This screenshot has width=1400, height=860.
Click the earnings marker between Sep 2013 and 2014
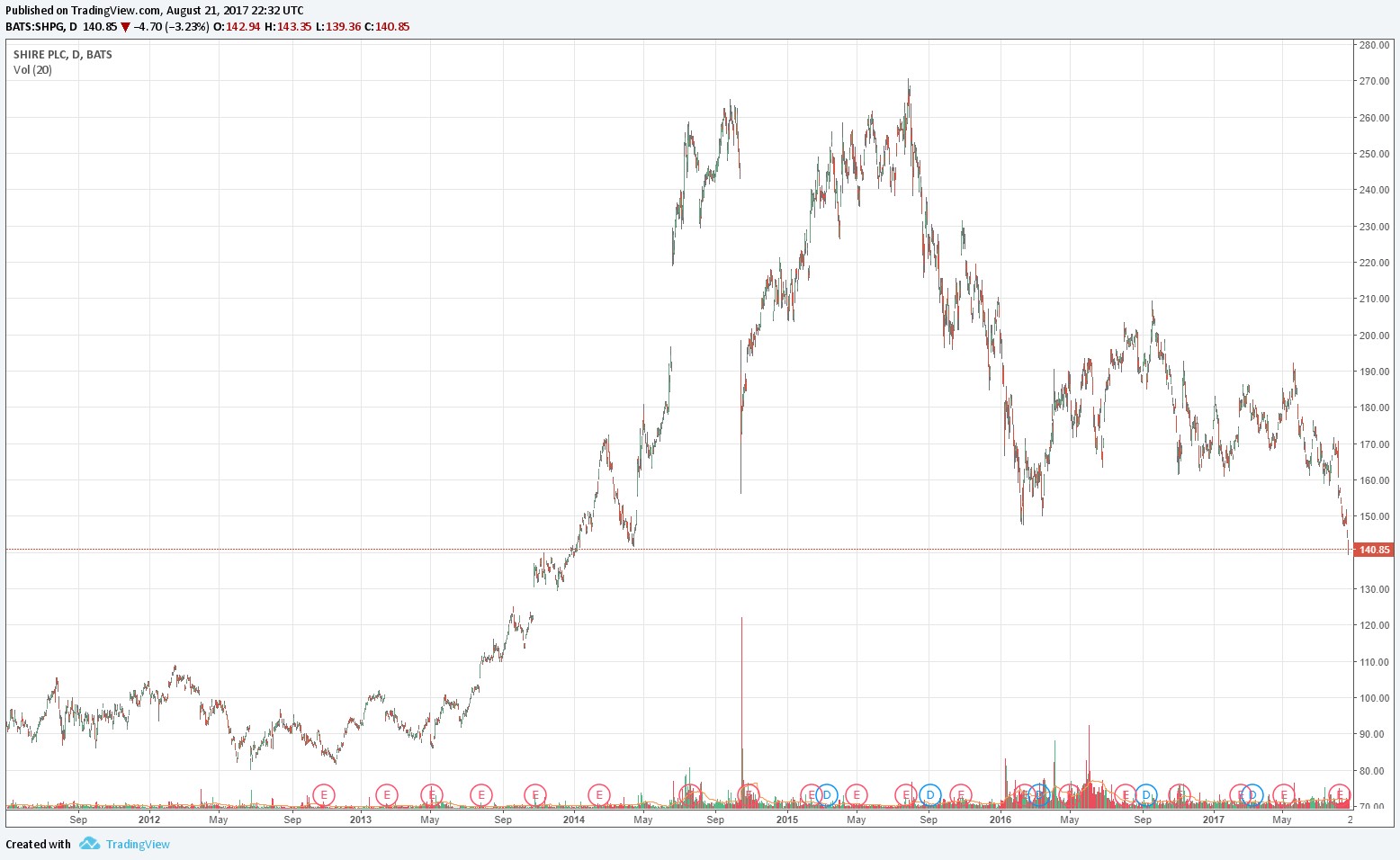(535, 794)
